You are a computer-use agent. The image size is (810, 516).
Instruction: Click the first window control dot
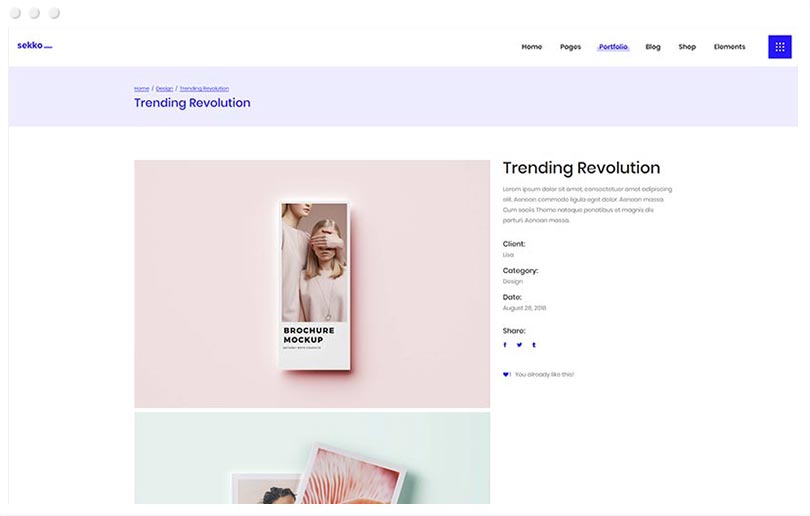point(16,13)
